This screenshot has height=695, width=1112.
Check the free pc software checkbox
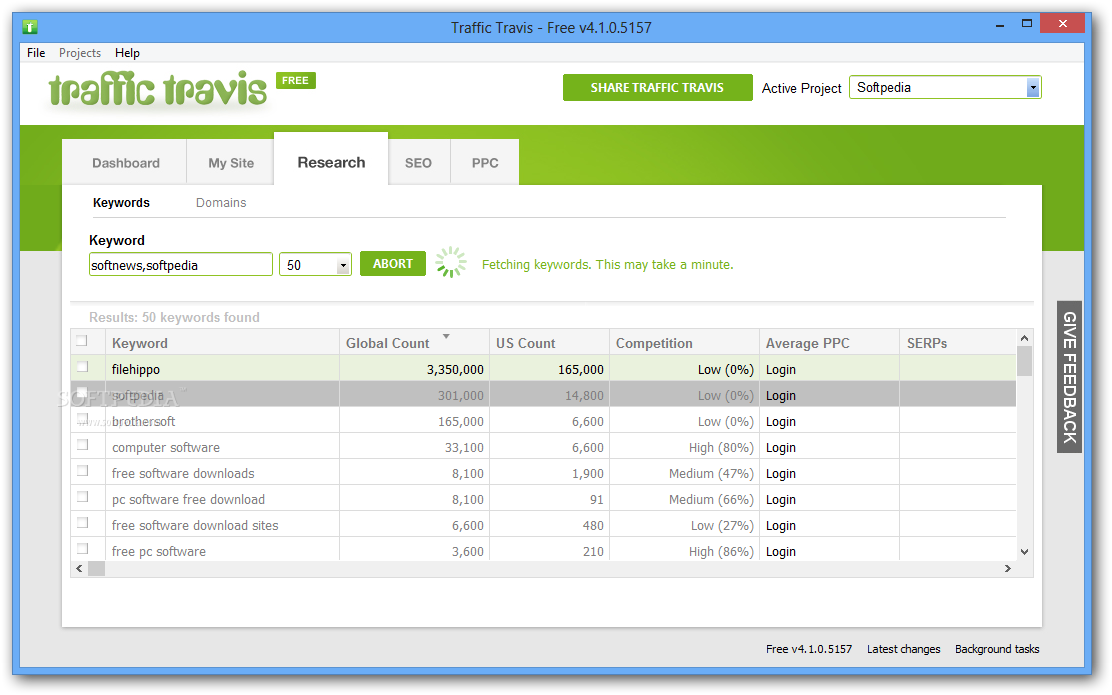point(82,549)
